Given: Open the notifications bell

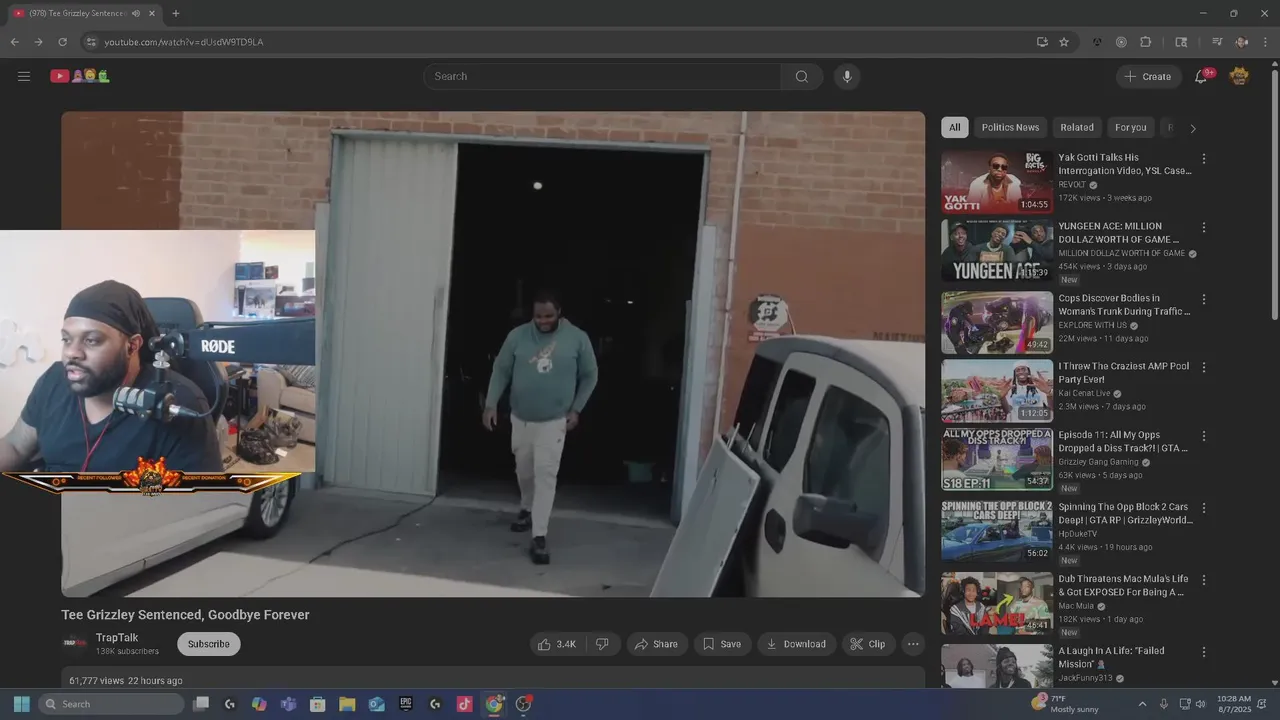Looking at the screenshot, I should pos(1202,76).
